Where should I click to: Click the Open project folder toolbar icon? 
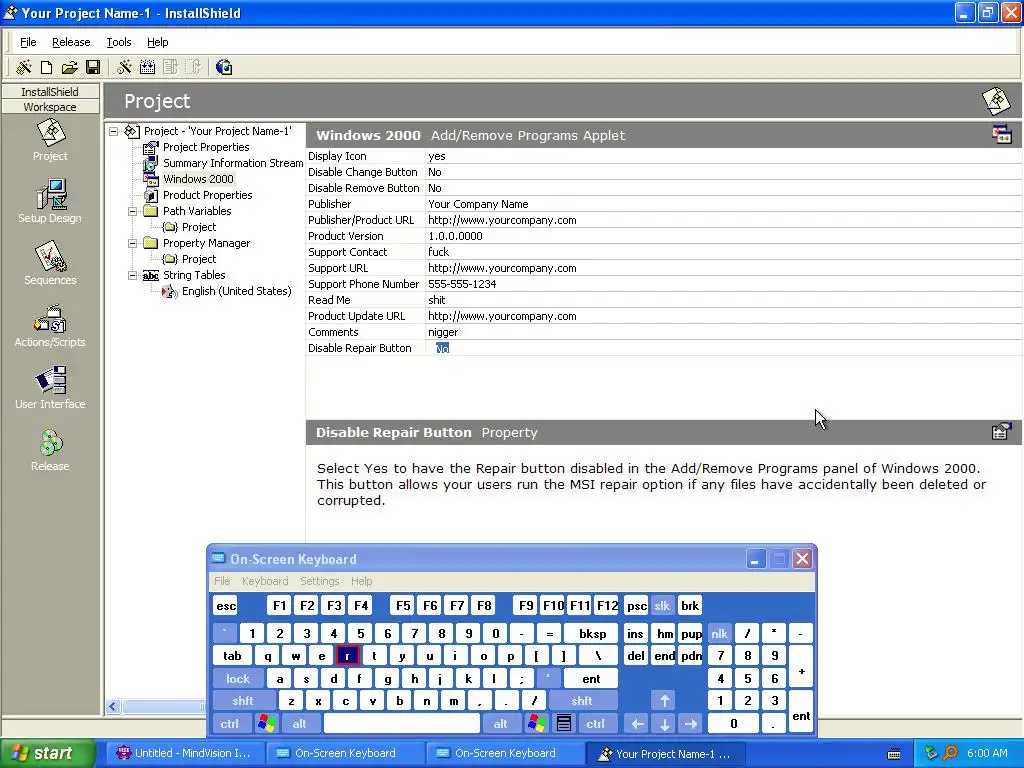pyautogui.click(x=69, y=67)
